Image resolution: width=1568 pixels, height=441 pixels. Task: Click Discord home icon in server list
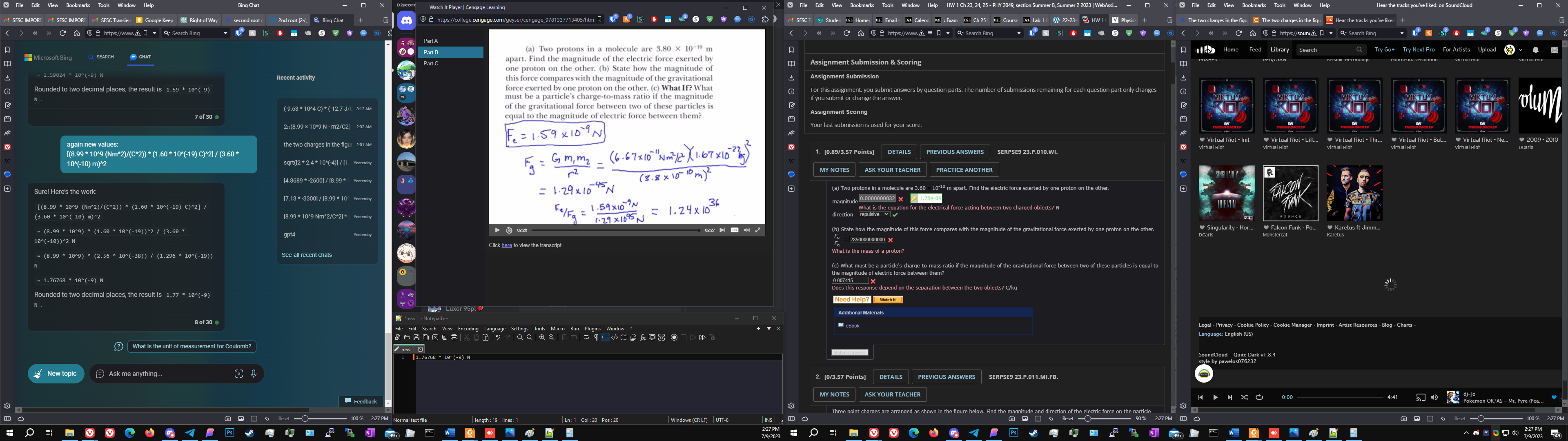pos(406,21)
